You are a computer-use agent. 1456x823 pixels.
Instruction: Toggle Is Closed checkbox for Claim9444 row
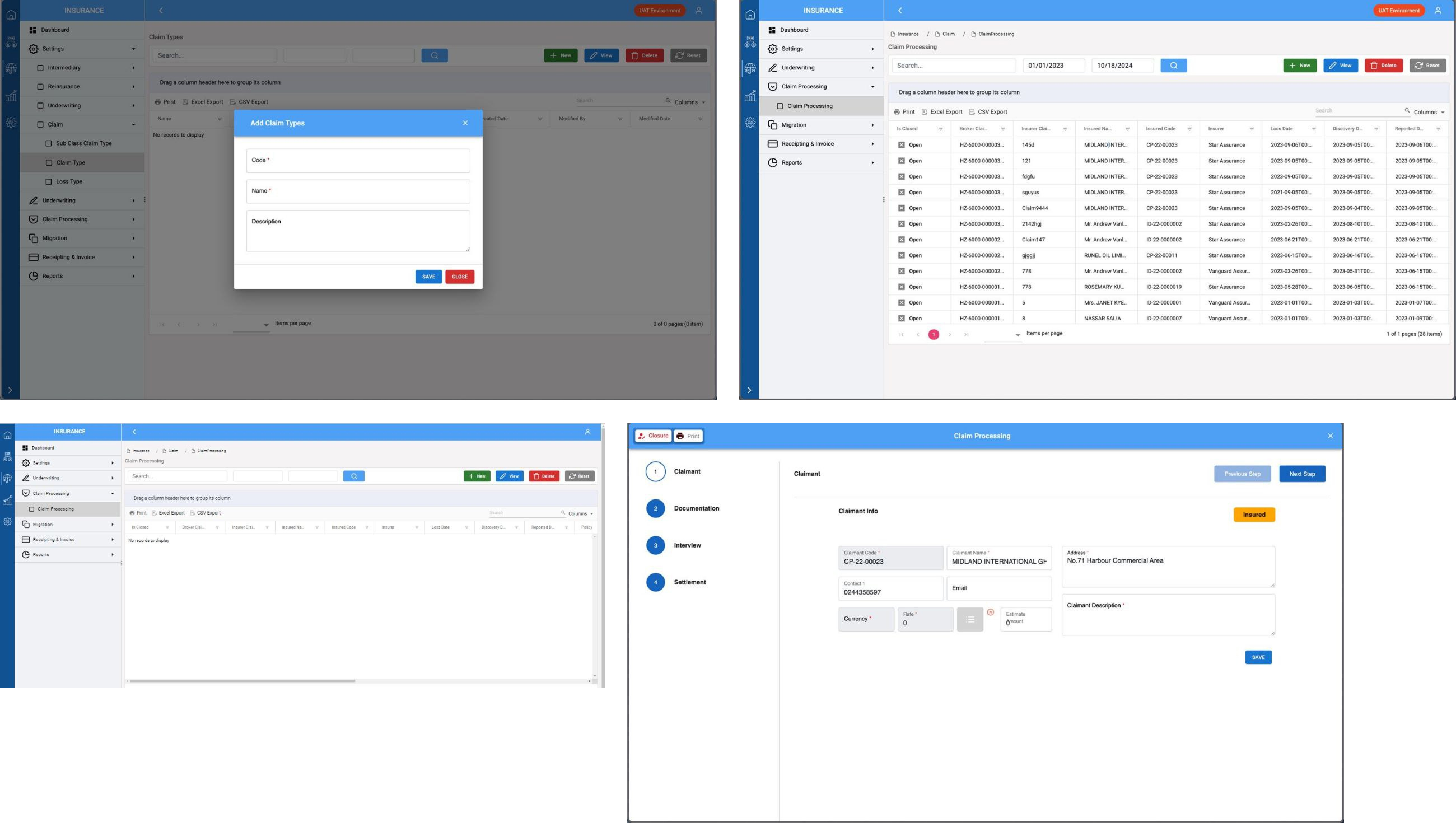pyautogui.click(x=902, y=208)
